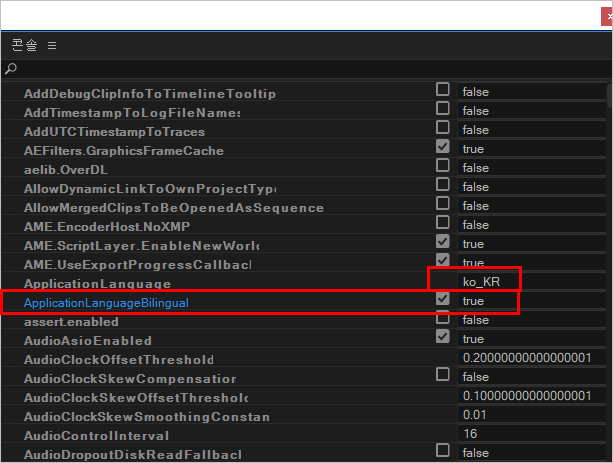Viewport: 613px width, 463px height.
Task: Enable the AudioClockSkewCompensation checkbox
Action: [443, 375]
